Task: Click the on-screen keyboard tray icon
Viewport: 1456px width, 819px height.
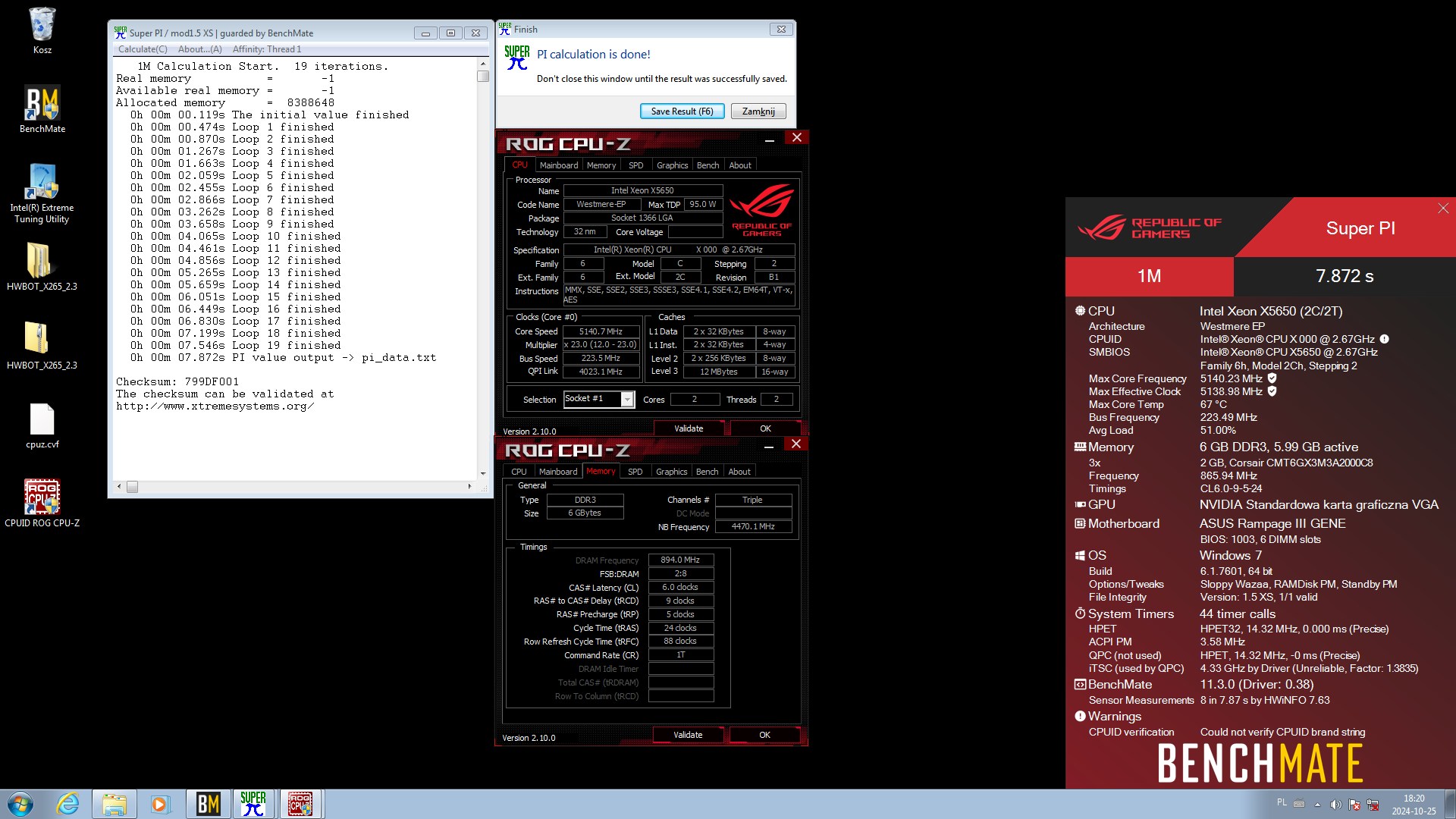Action: [x=1299, y=804]
